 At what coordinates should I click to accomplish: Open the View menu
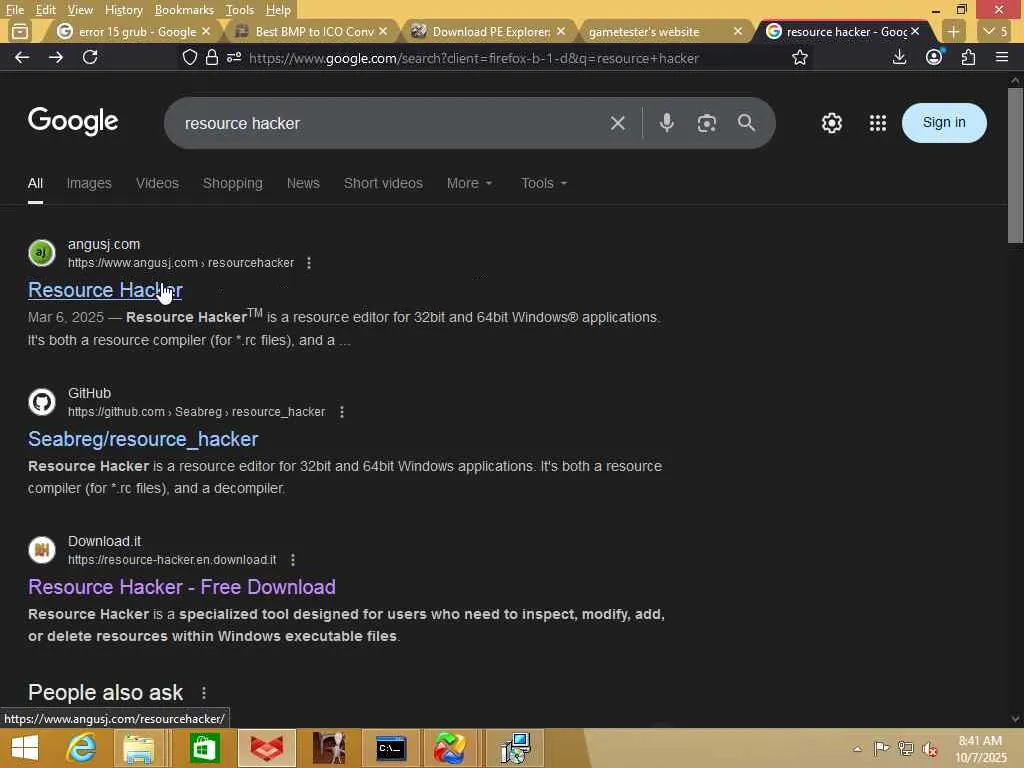(x=80, y=10)
